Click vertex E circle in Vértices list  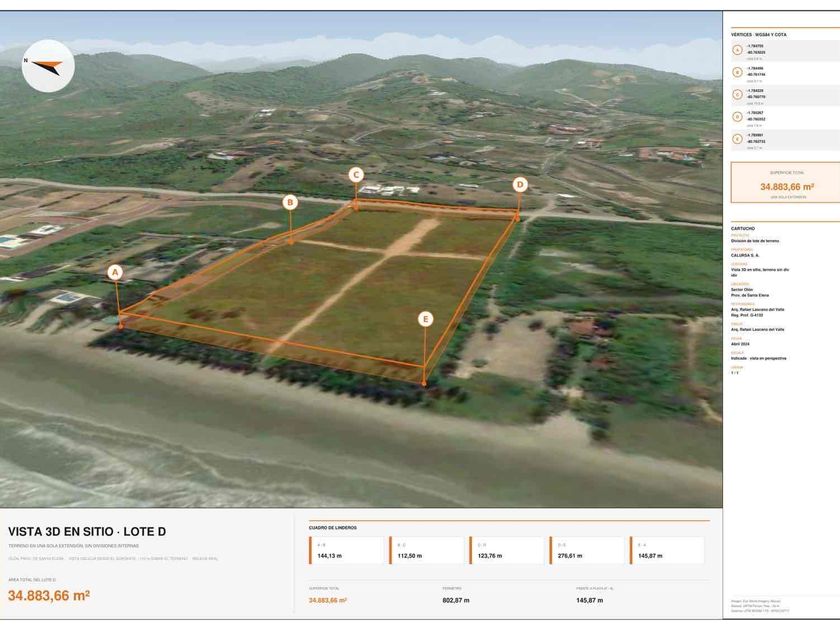click(x=738, y=139)
